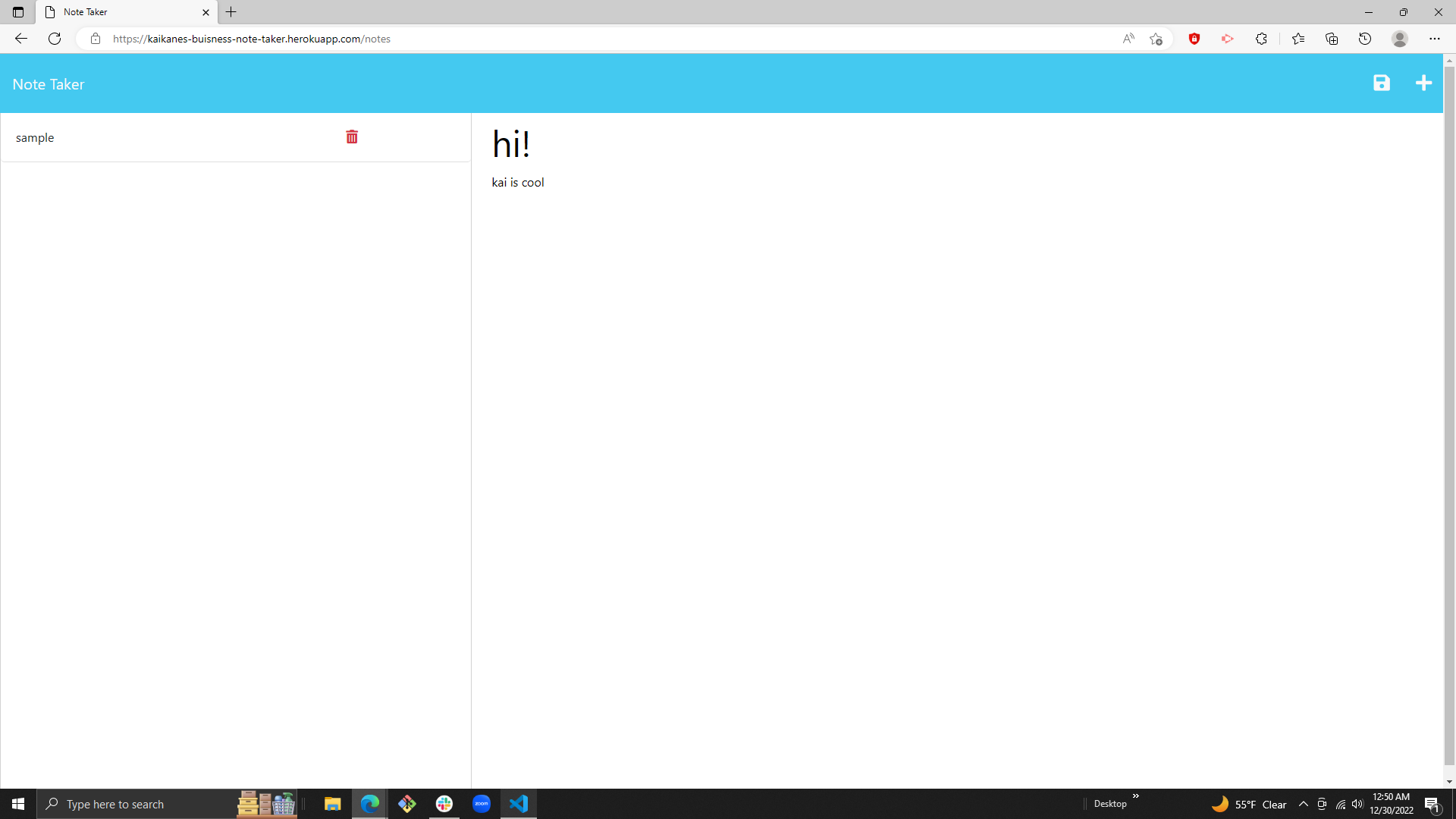Activate Read aloud from the address bar
The height and width of the screenshot is (819, 1456).
[x=1128, y=39]
